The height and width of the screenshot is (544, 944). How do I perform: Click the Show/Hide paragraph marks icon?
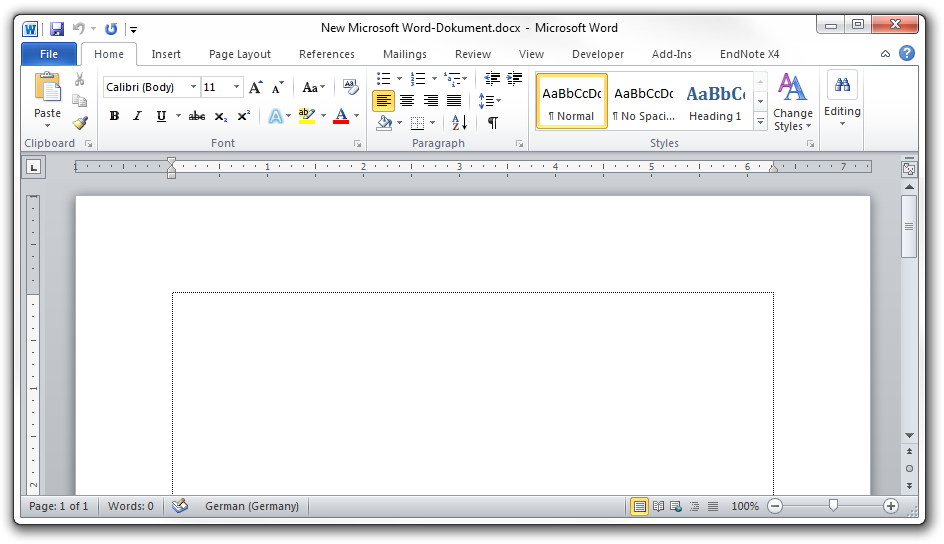[492, 123]
